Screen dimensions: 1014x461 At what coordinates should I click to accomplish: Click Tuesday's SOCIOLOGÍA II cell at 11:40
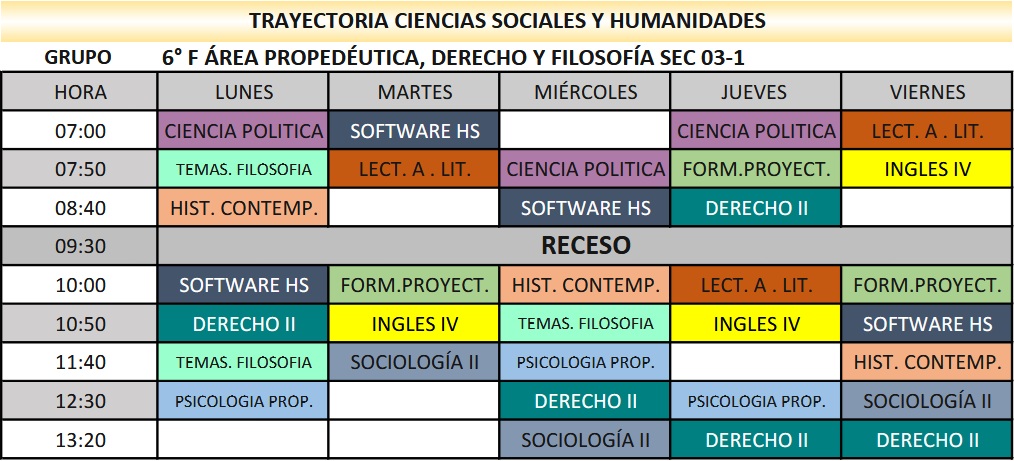point(414,362)
